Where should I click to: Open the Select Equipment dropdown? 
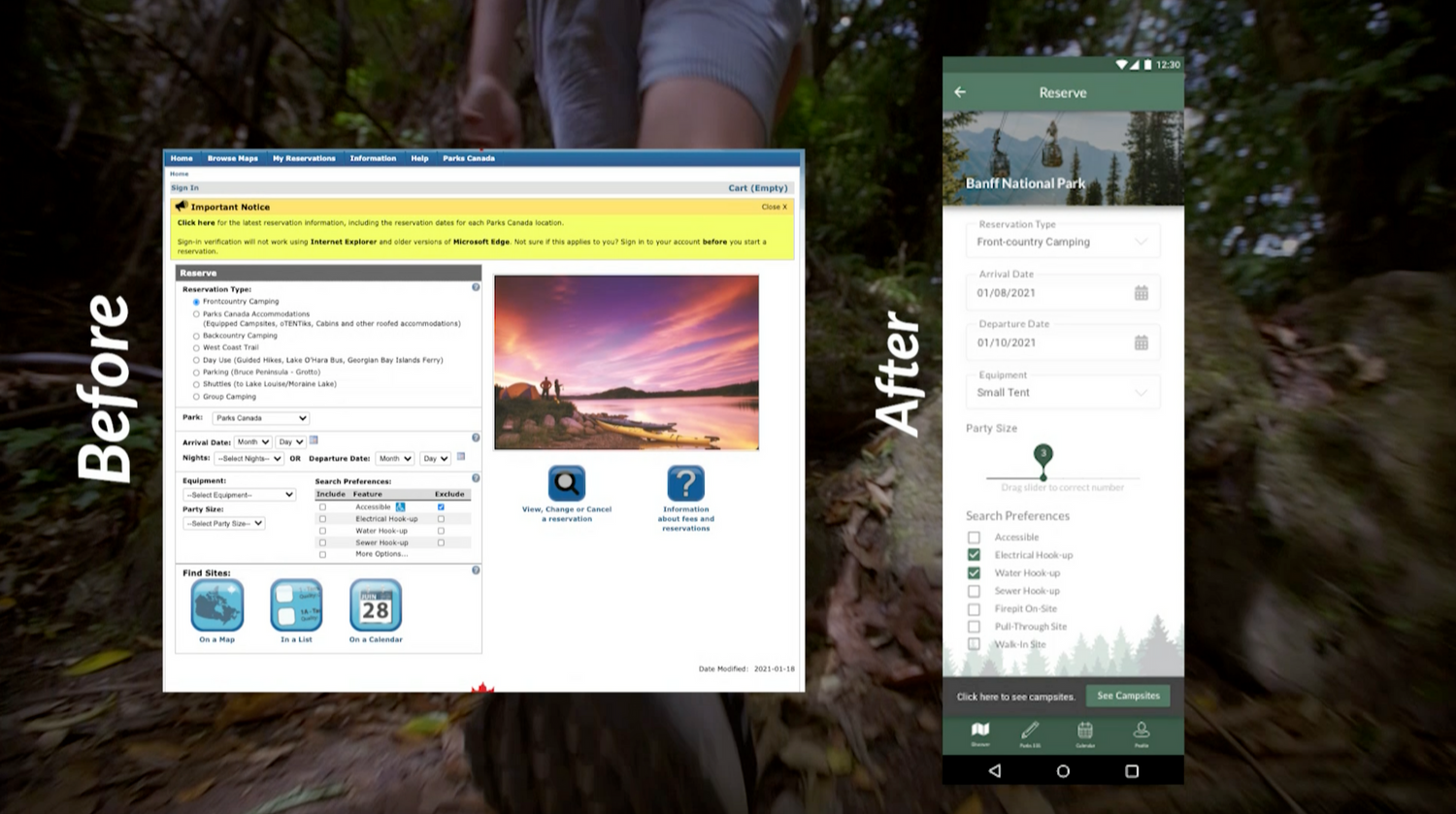tap(239, 495)
